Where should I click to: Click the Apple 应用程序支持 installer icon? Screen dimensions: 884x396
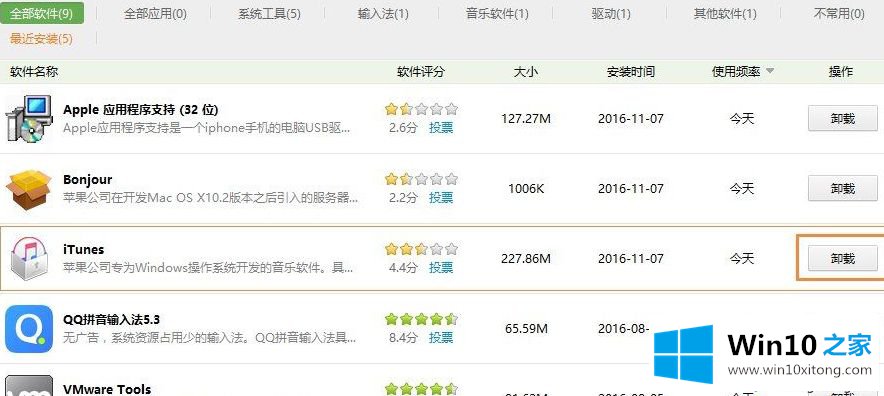(29, 118)
